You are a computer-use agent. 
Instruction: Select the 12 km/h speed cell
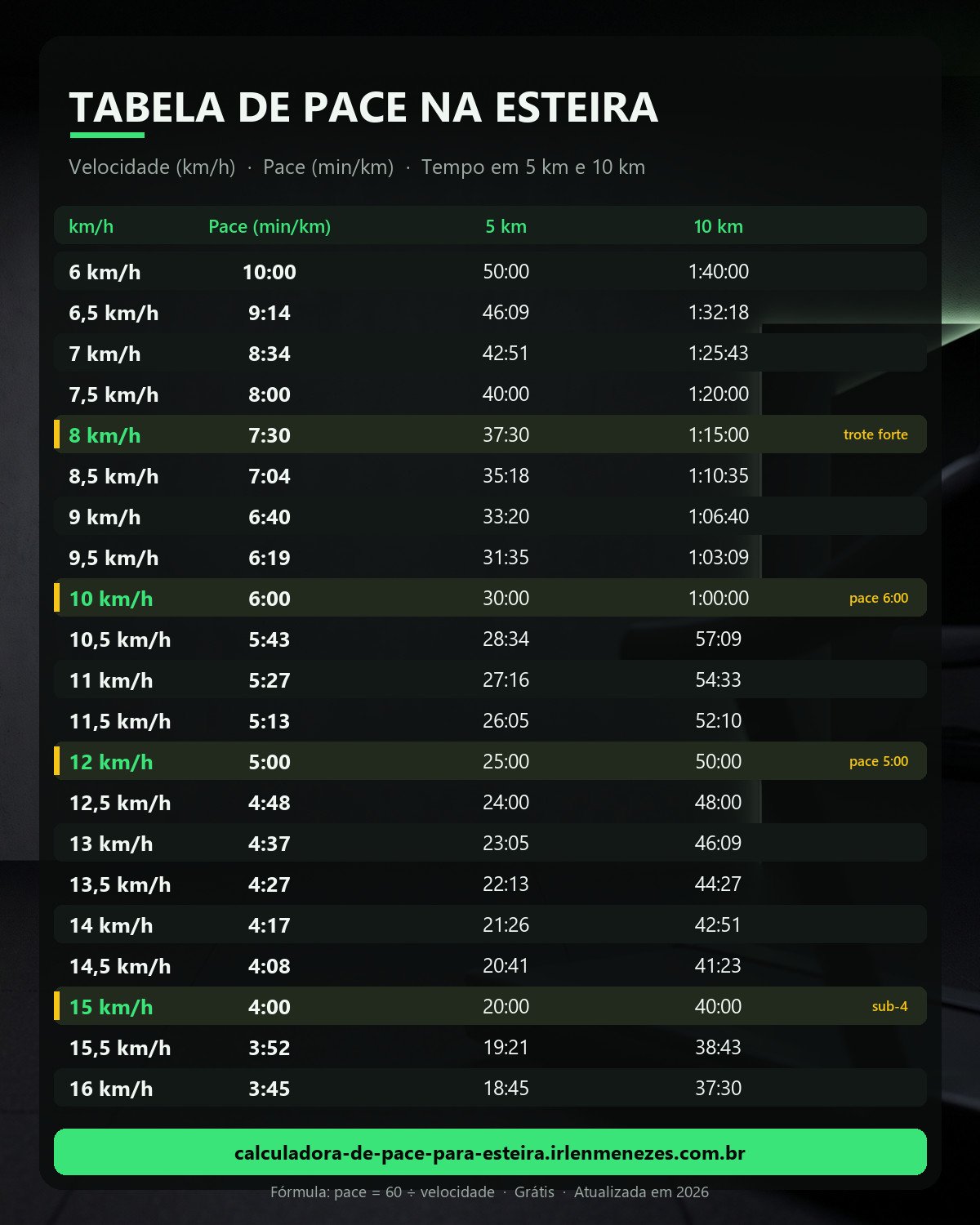click(111, 762)
